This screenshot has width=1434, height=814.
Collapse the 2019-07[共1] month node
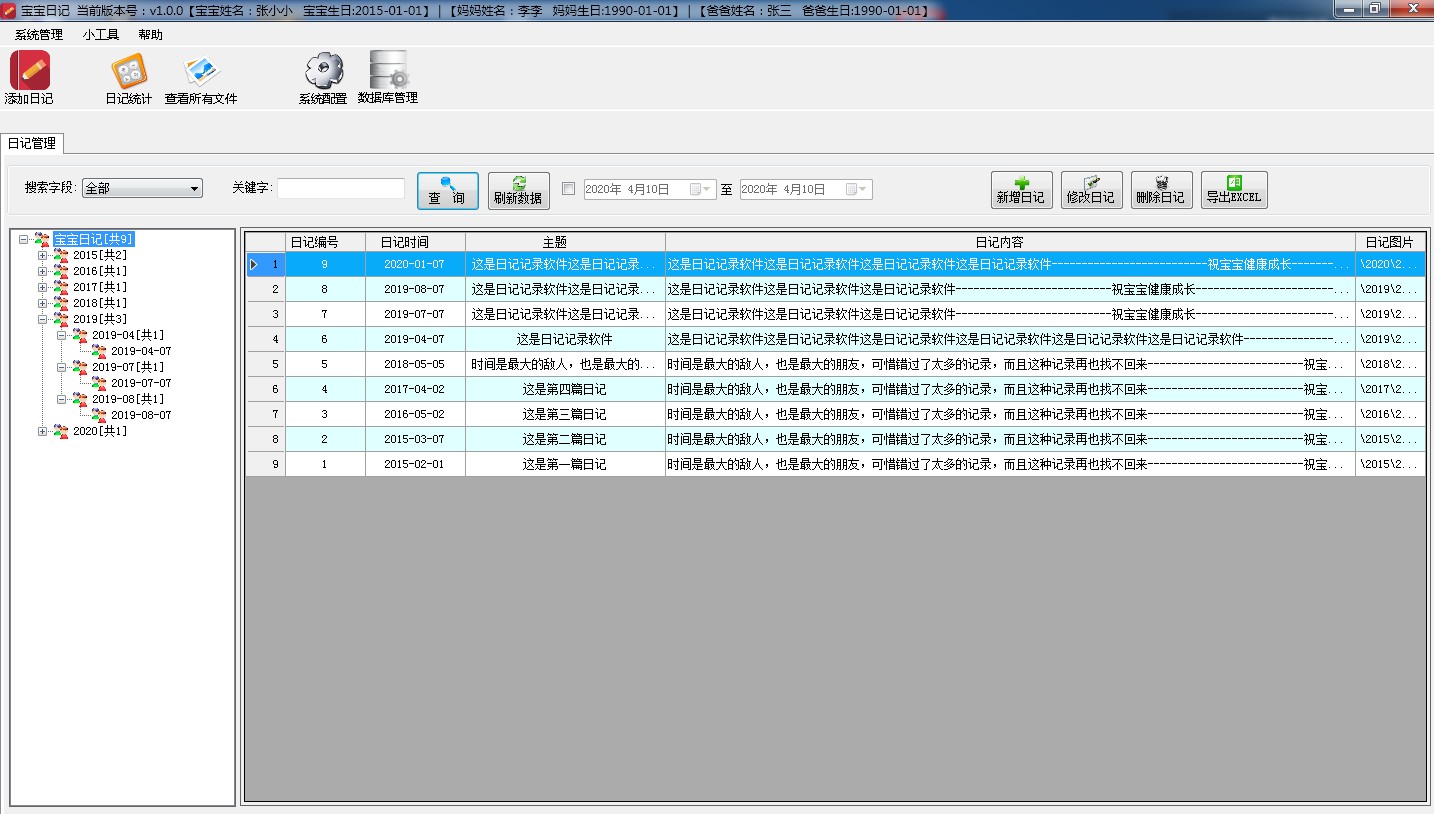pos(61,367)
